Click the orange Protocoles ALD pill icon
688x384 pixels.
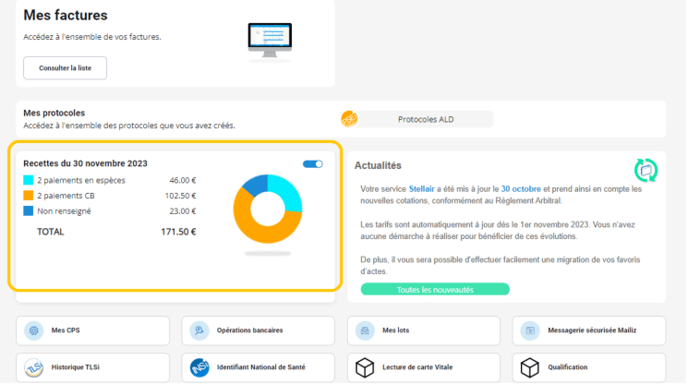click(349, 119)
